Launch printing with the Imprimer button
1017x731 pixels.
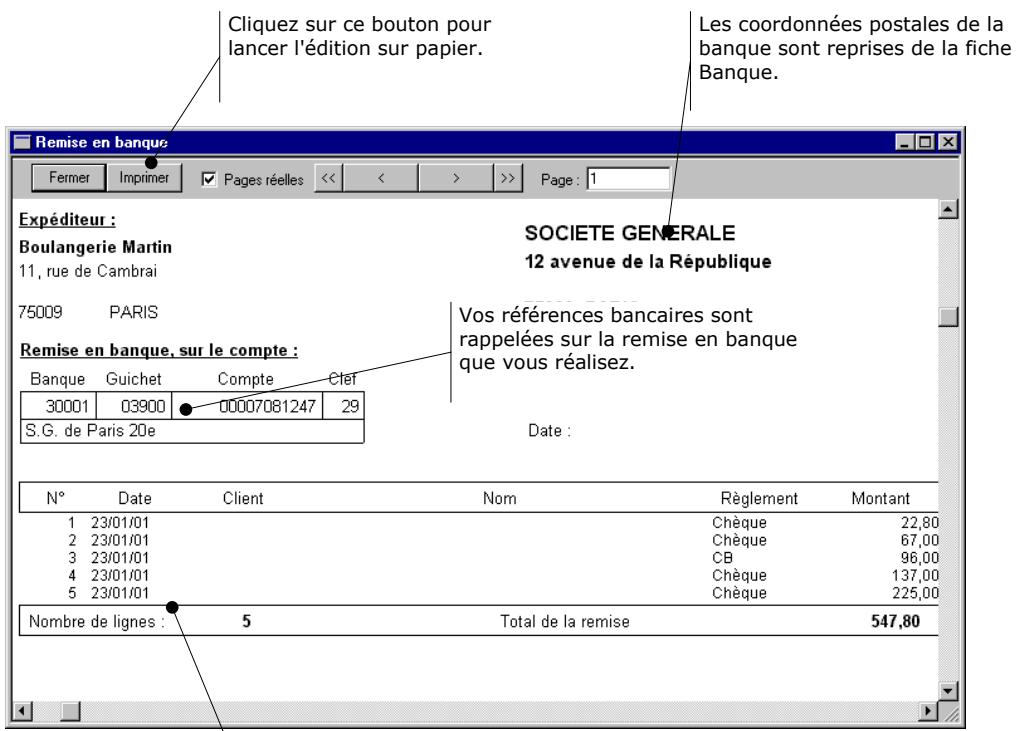tap(144, 178)
